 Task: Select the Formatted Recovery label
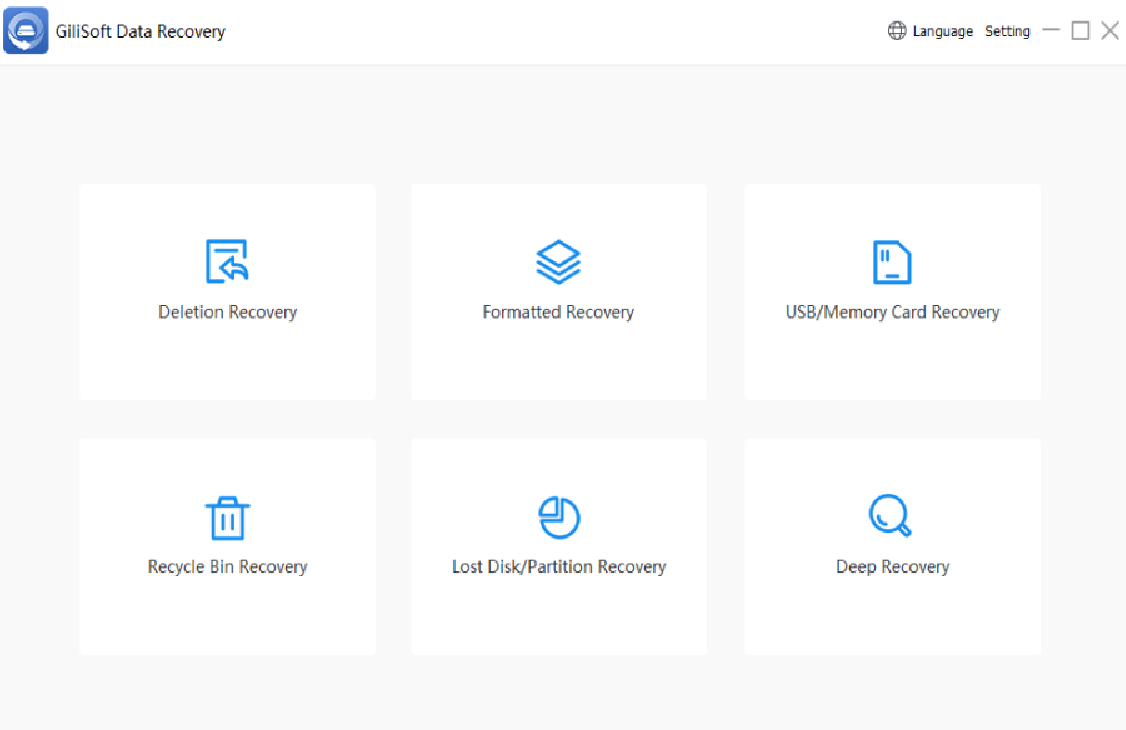[558, 312]
